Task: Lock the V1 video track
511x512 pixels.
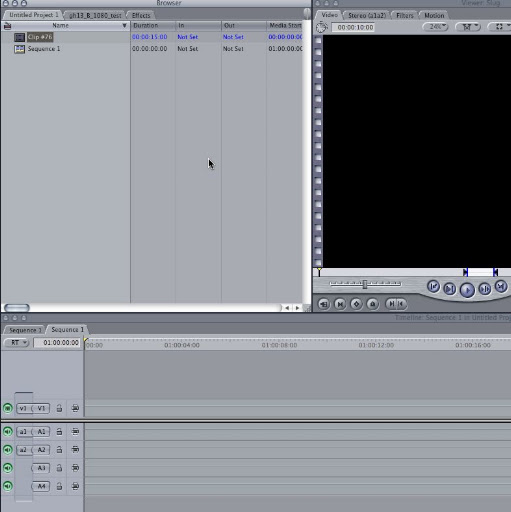Action: [59, 408]
